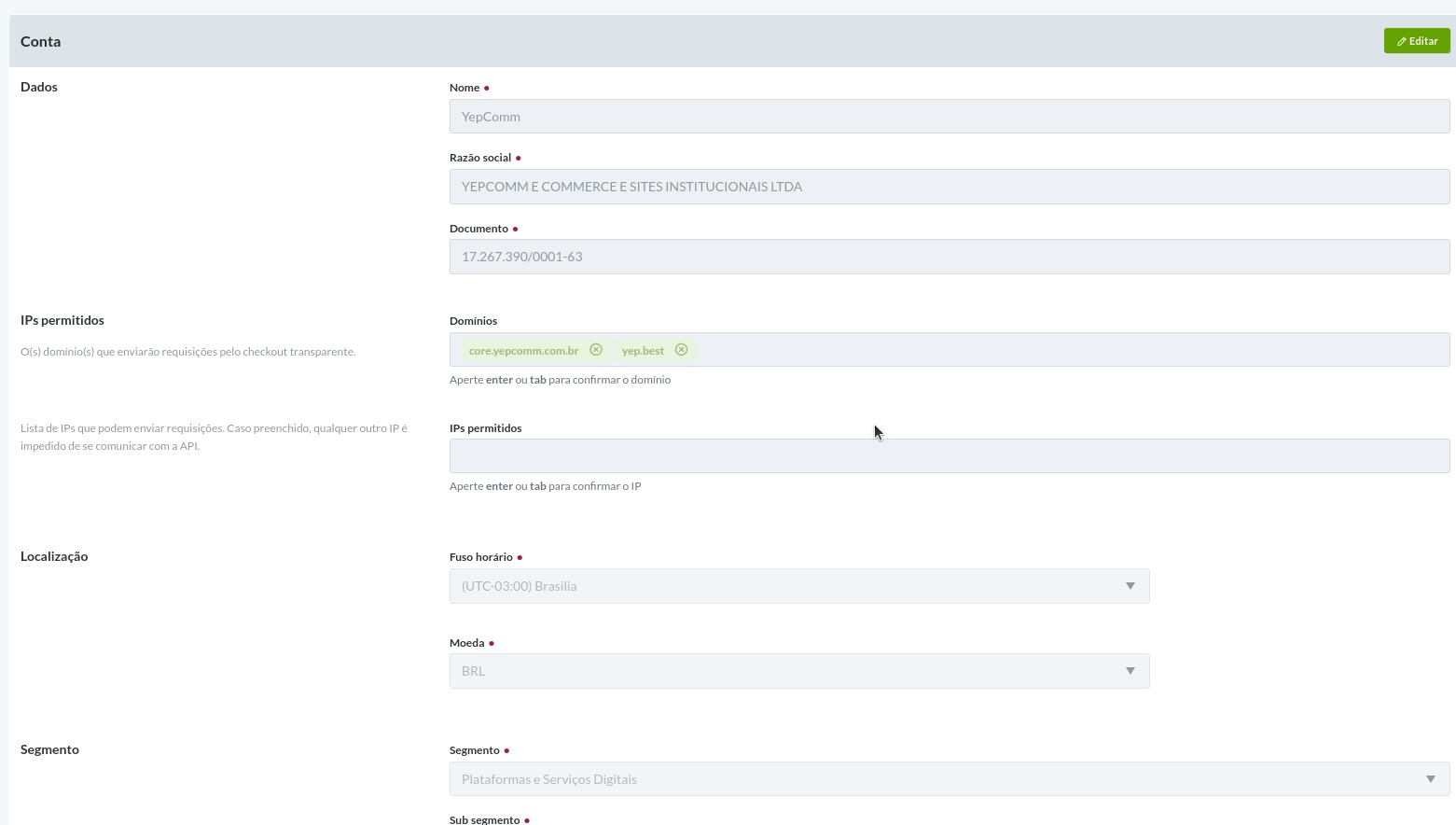Click the Nome field containing YepComm
The width and height of the screenshot is (1456, 825).
coord(950,117)
